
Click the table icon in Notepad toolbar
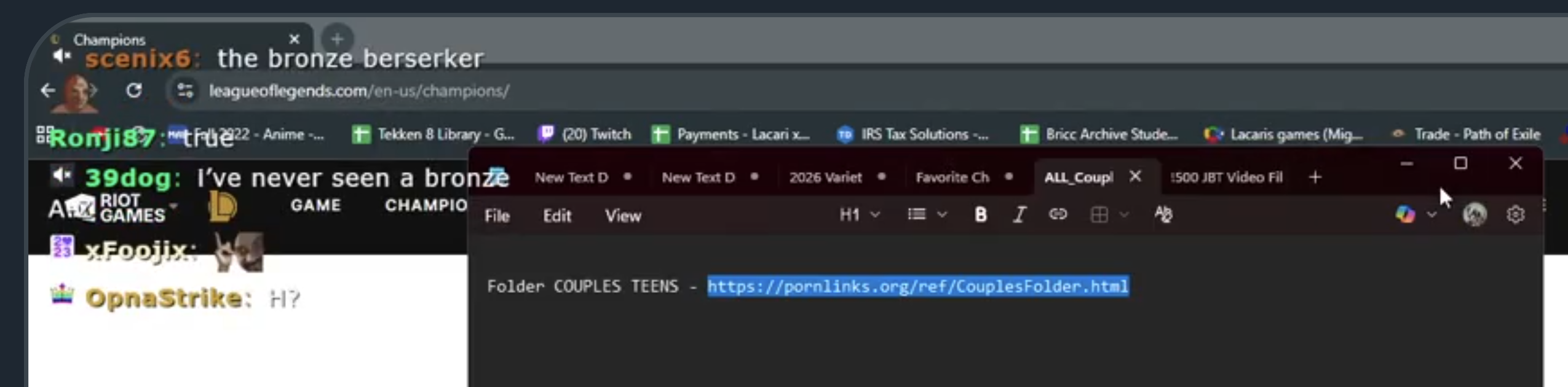[x=1099, y=214]
